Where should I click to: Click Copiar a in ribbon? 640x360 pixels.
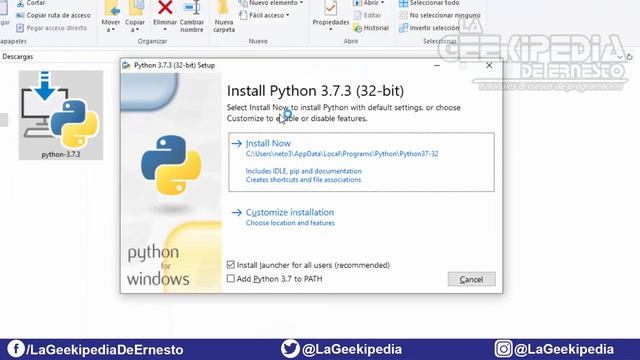tap(135, 16)
